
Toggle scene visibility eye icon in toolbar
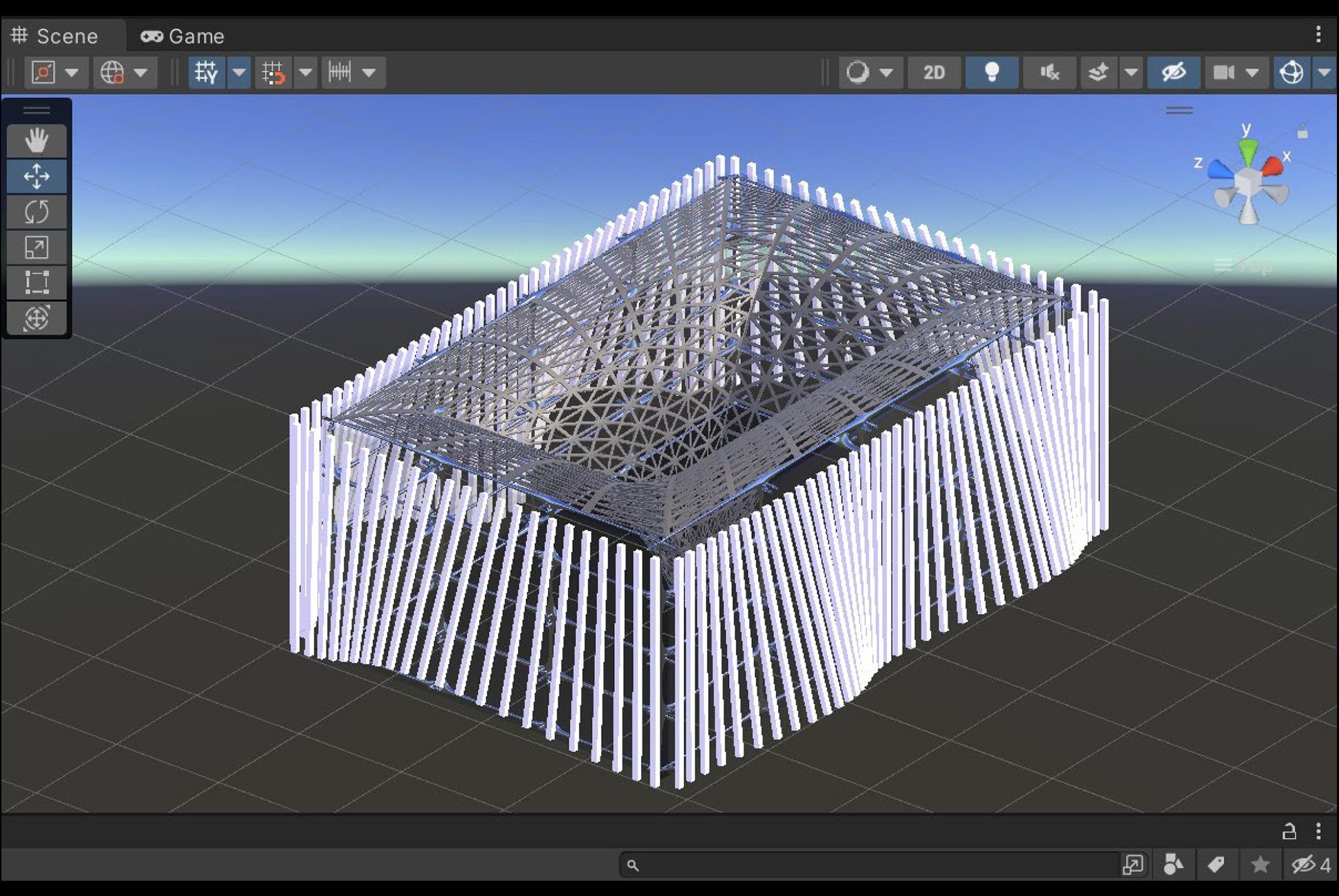click(x=1173, y=72)
